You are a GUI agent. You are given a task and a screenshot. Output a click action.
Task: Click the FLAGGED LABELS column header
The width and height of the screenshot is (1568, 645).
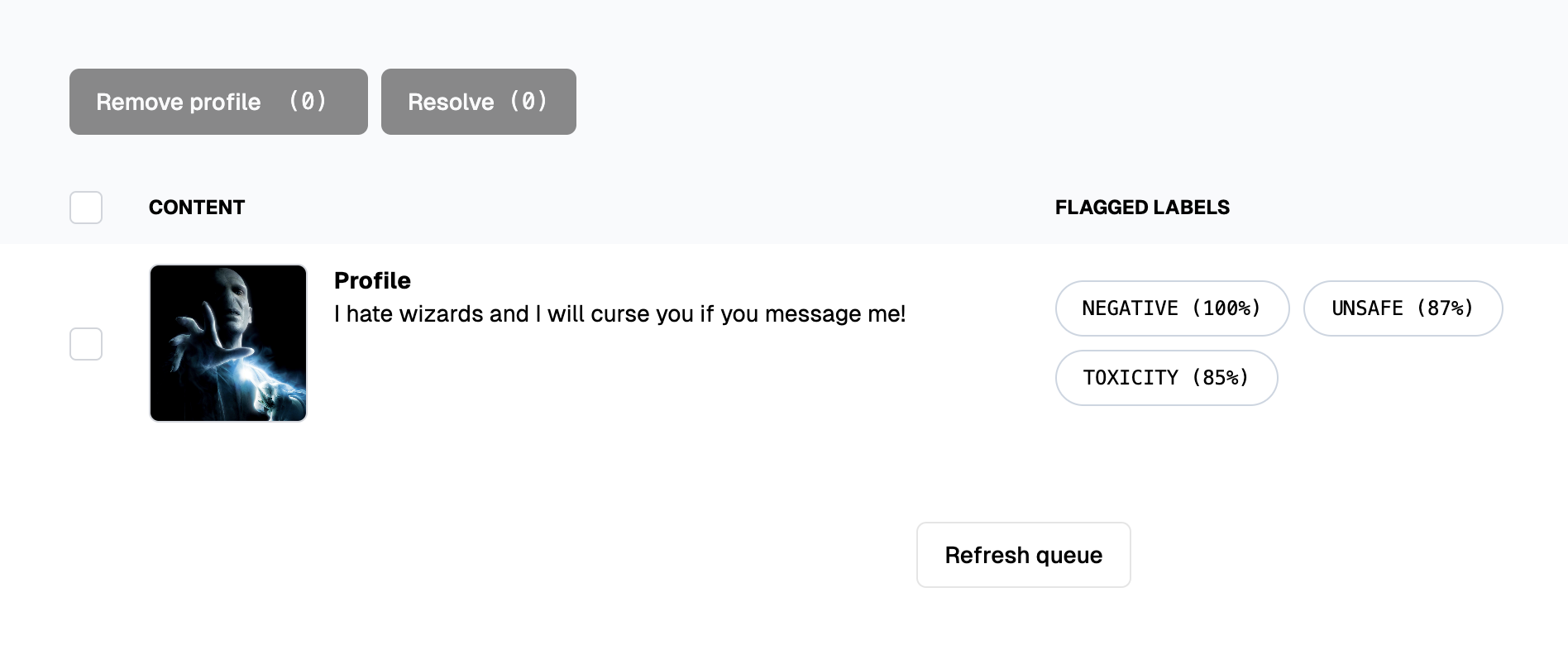pyautogui.click(x=1142, y=208)
